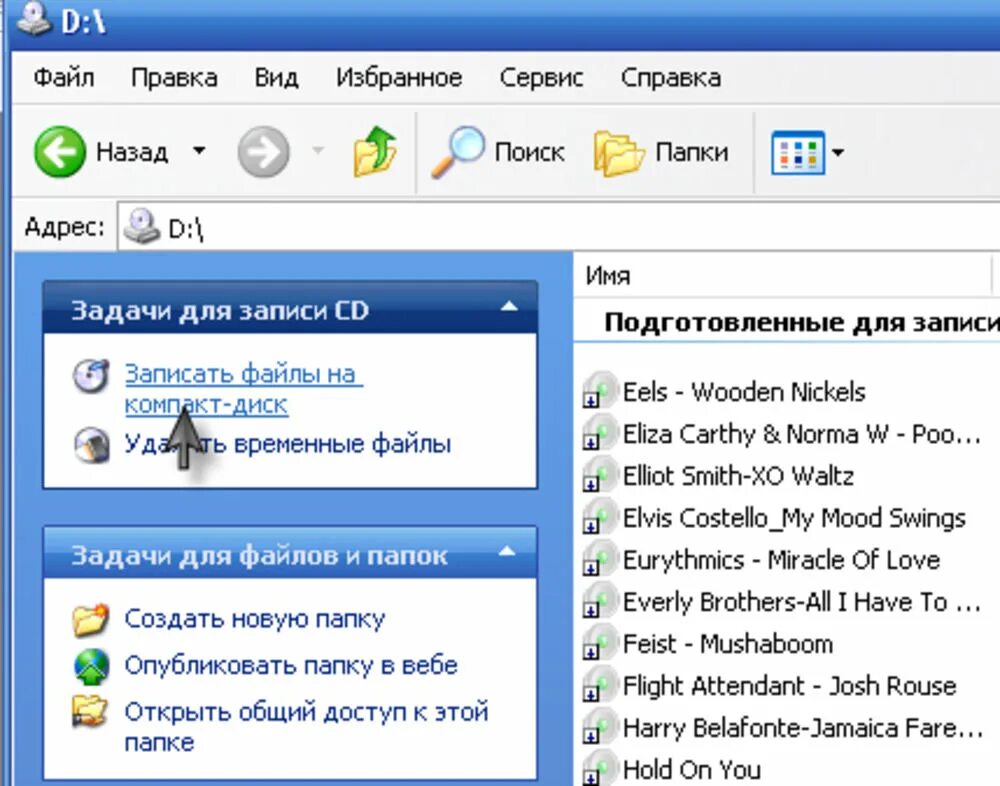Click the Search magnifier icon
Viewport: 1000px width, 786px height.
pyautogui.click(x=458, y=152)
